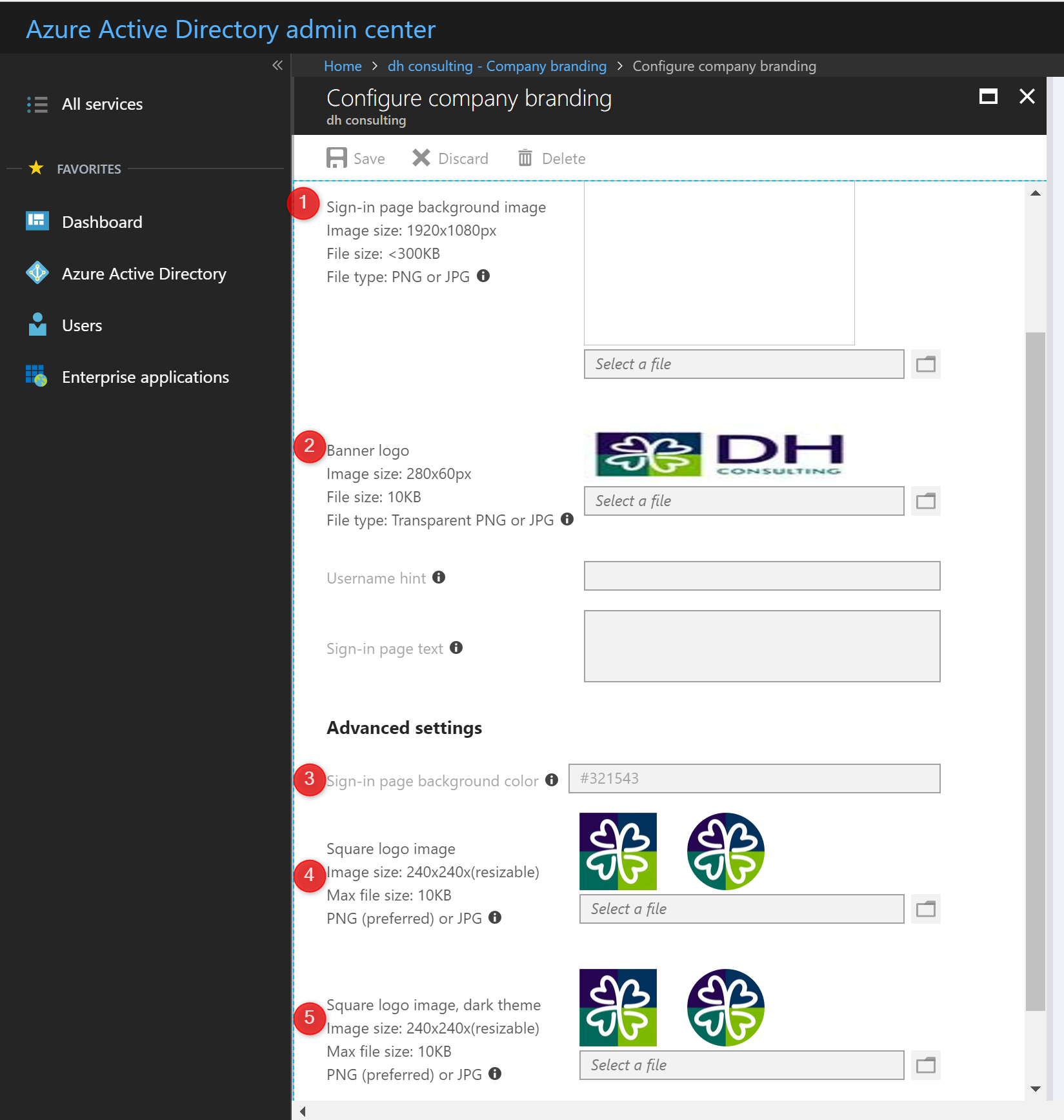Click the All services list icon
Image resolution: width=1064 pixels, height=1120 pixels.
37,105
